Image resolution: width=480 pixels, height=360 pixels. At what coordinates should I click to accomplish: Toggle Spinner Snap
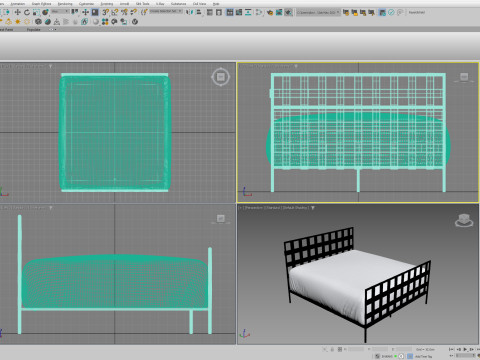(x=133, y=12)
